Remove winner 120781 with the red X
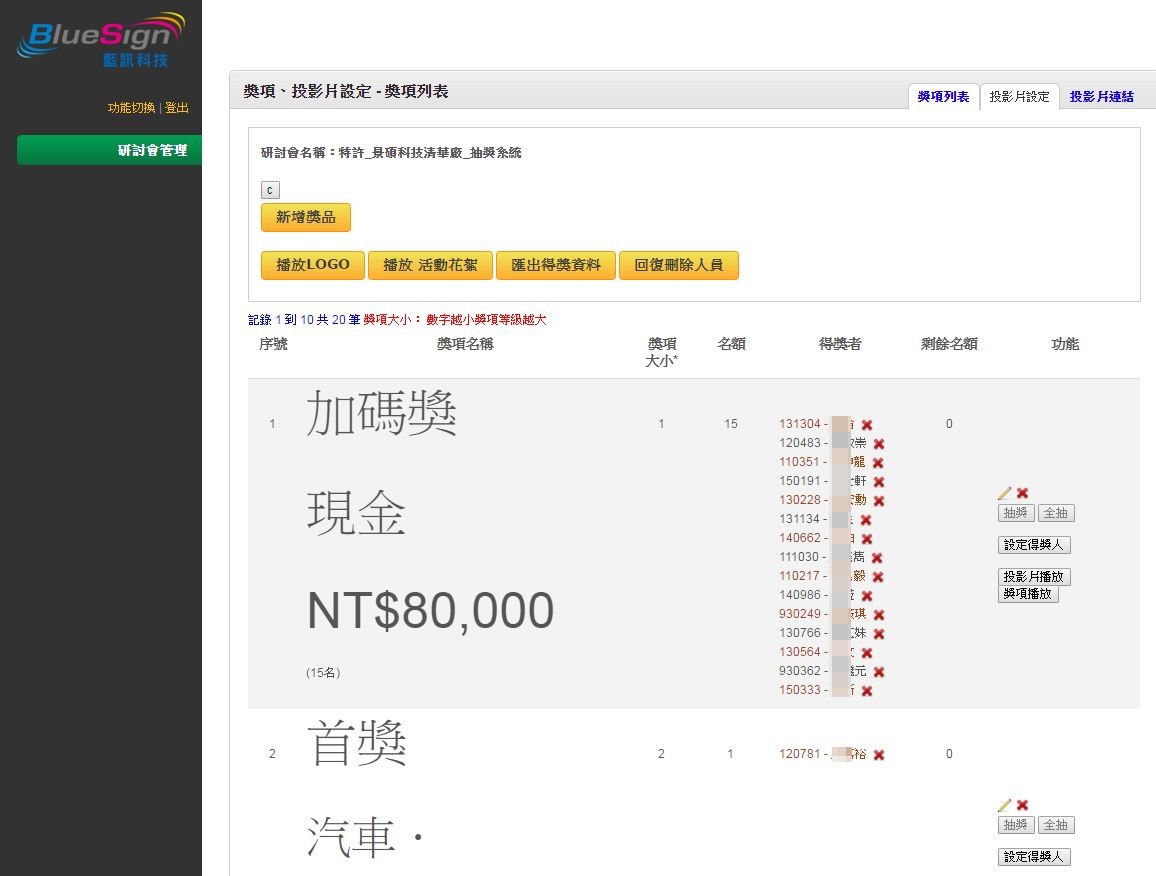This screenshot has width=1156, height=876. click(879, 755)
